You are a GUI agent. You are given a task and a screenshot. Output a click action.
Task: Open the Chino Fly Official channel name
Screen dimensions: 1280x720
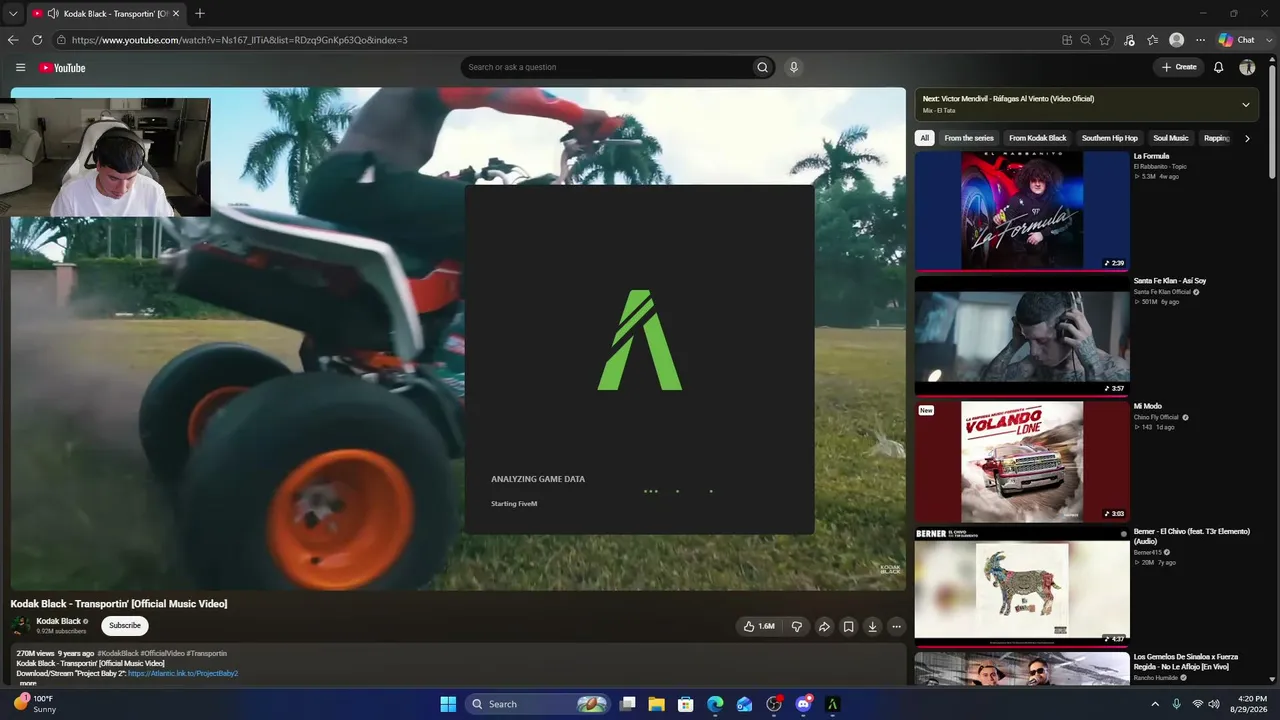[1156, 417]
